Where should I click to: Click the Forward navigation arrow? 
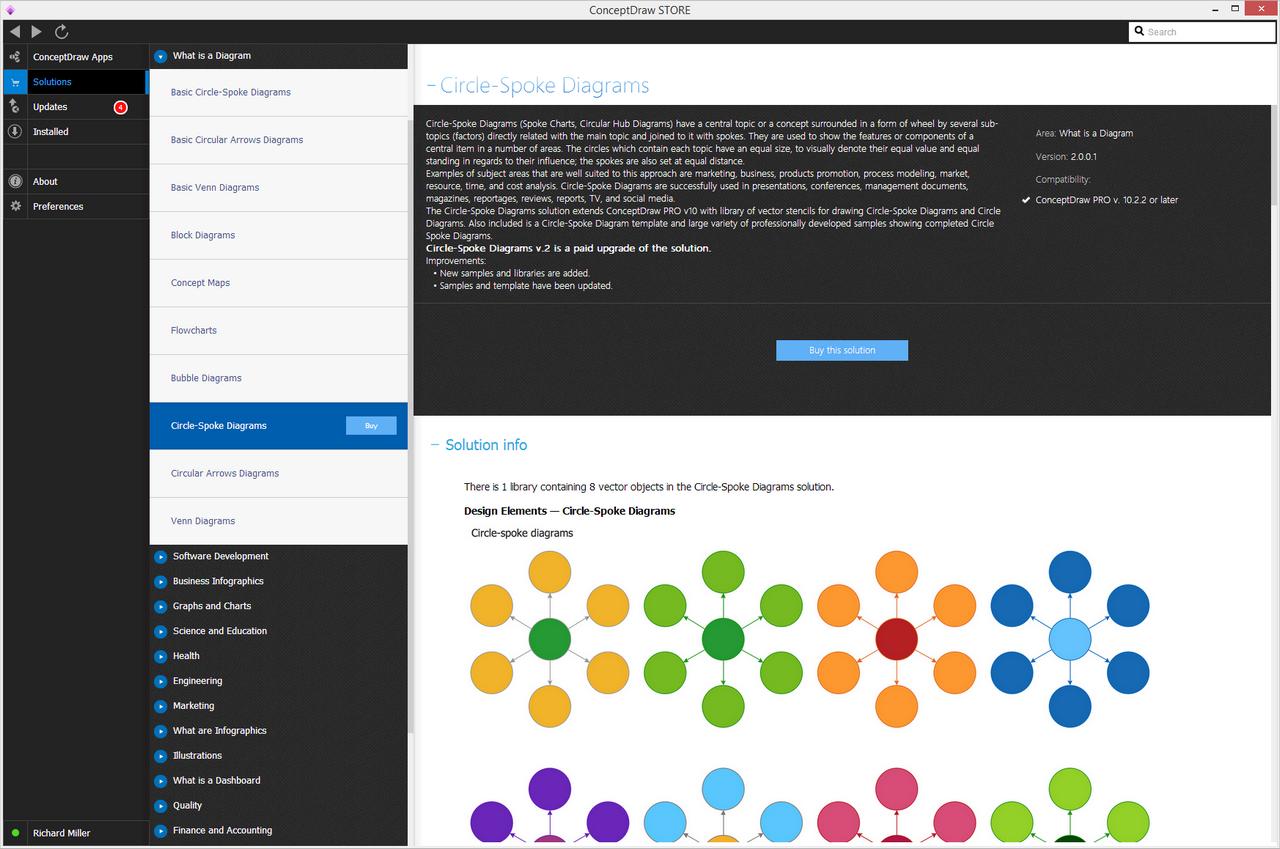tap(37, 32)
